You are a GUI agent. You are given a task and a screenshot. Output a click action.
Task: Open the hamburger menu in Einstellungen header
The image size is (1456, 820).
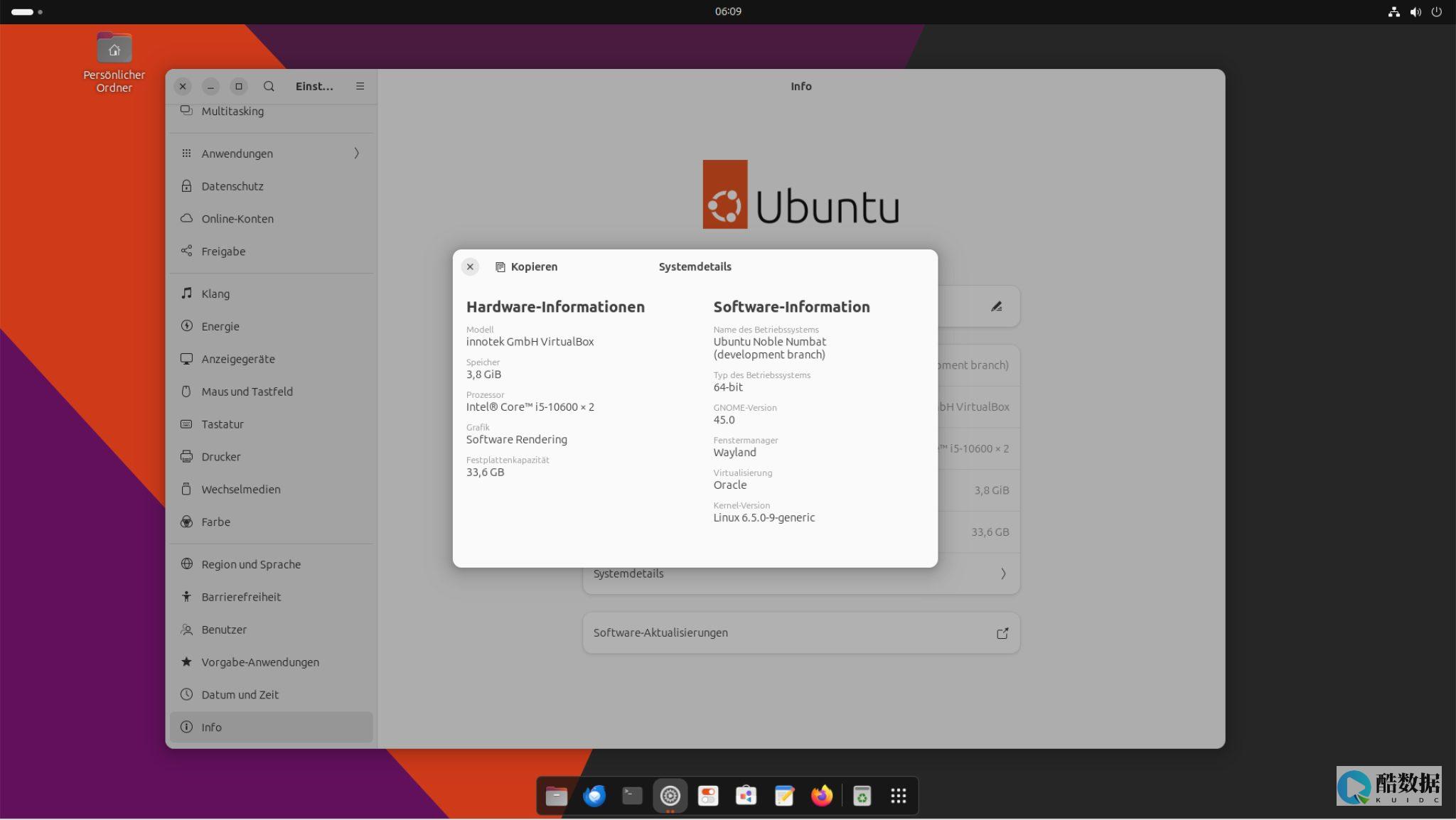click(360, 86)
